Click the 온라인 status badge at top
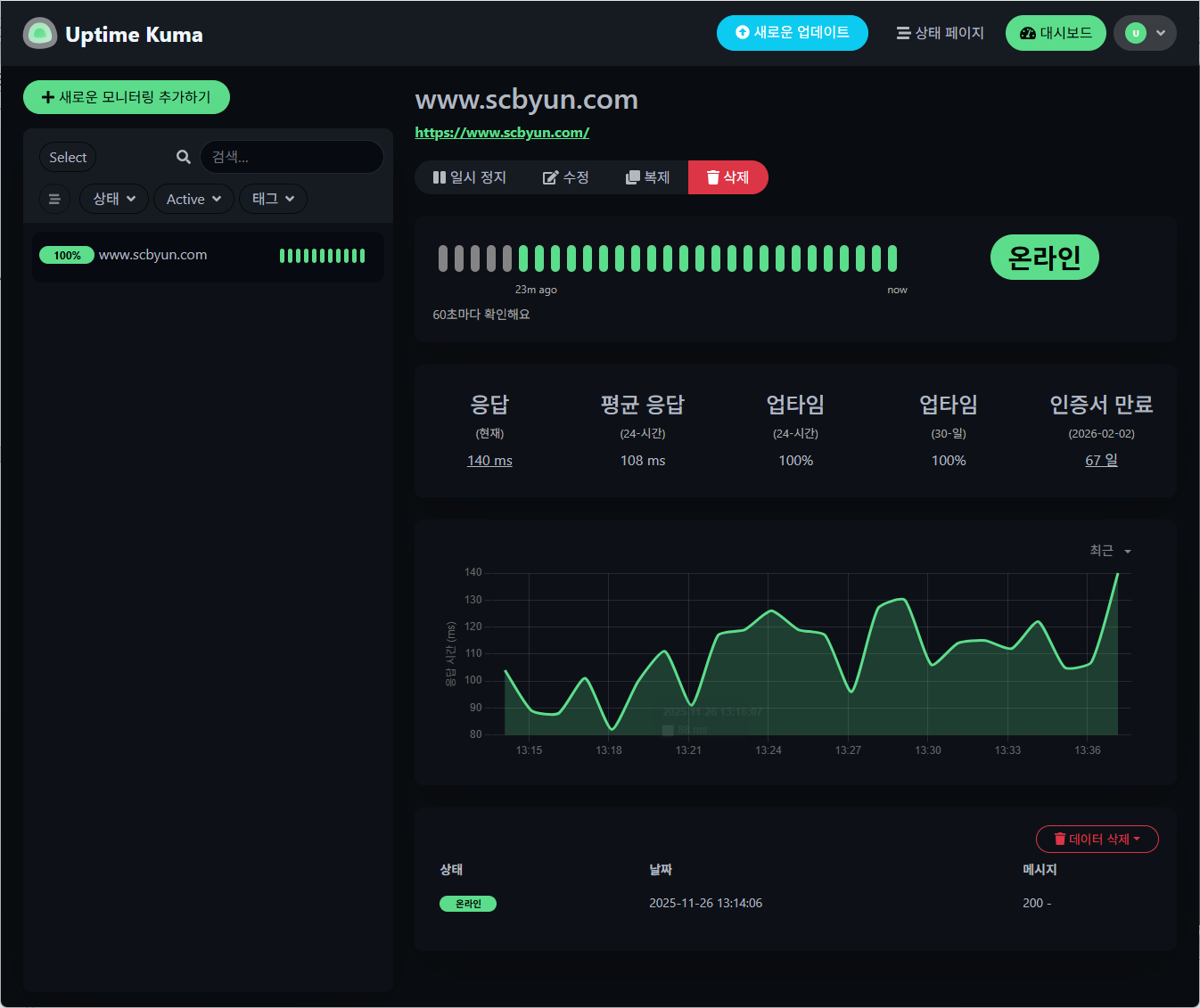Image resolution: width=1200 pixels, height=1008 pixels. 1044,258
